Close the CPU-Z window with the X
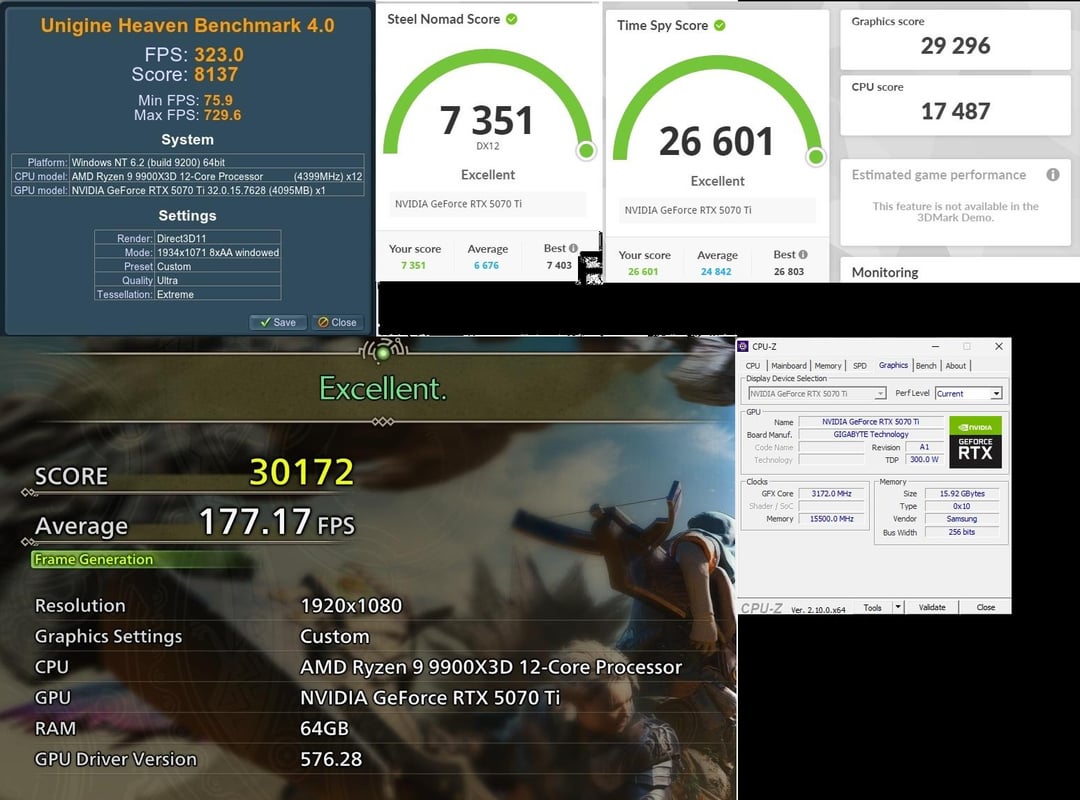Viewport: 1080px width, 800px height. pos(999,347)
